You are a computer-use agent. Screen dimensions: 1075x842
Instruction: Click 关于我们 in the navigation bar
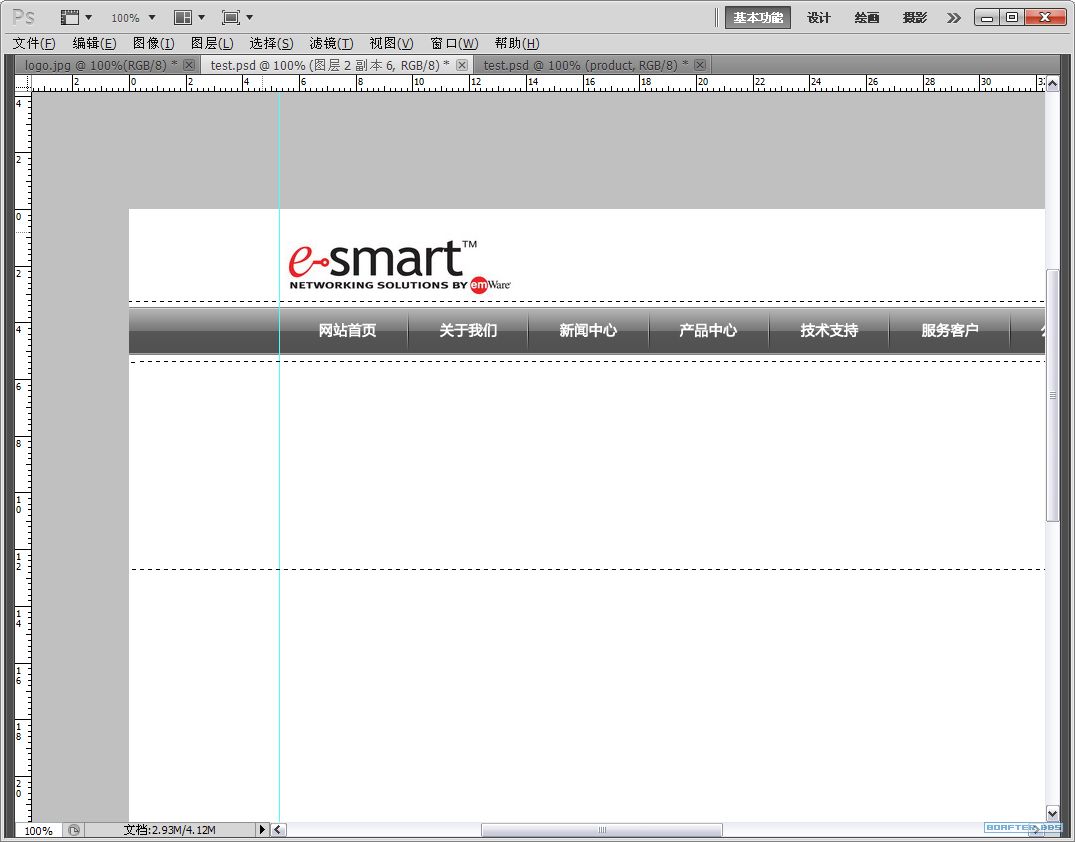click(468, 330)
